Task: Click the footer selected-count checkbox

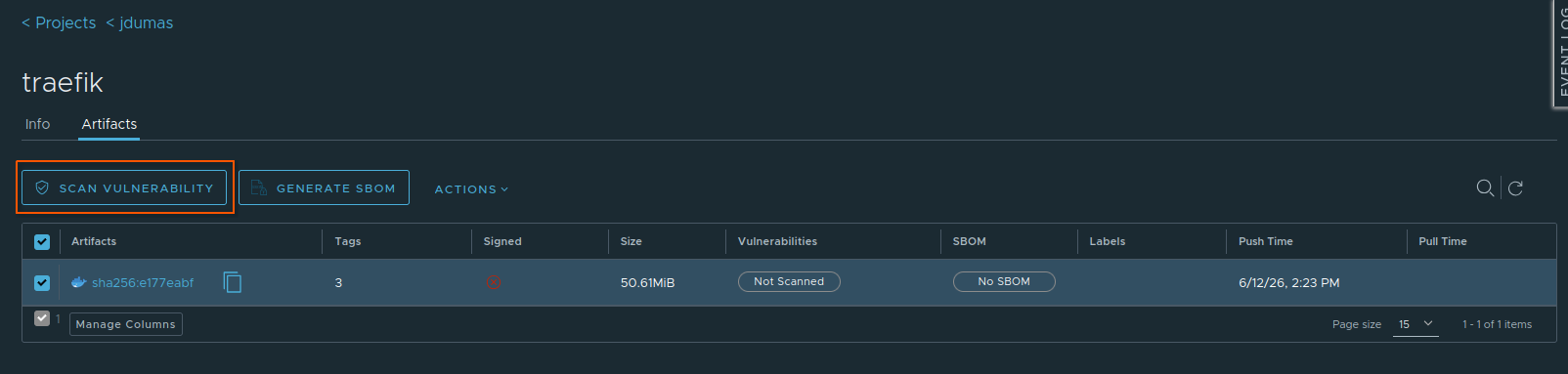Action: [x=42, y=318]
